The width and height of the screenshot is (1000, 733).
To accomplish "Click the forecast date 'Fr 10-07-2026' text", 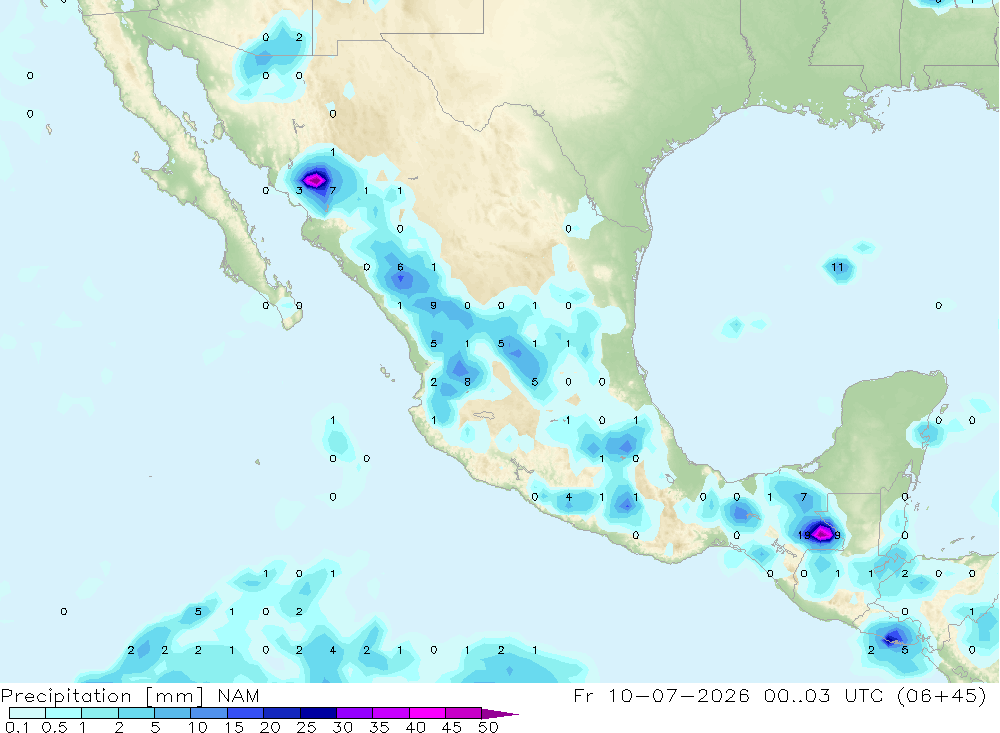I will click(x=661, y=695).
